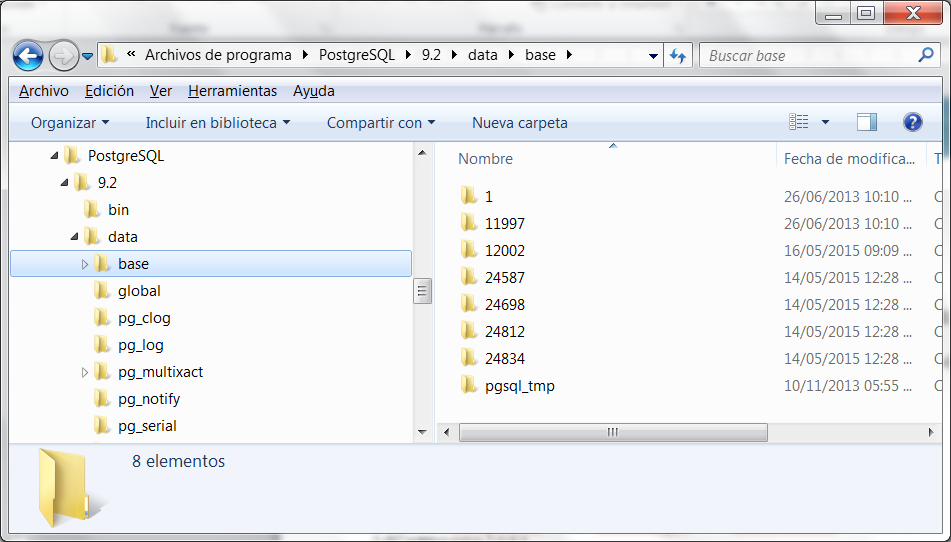Click the Forward navigation arrow
The height and width of the screenshot is (542, 951).
[63, 55]
